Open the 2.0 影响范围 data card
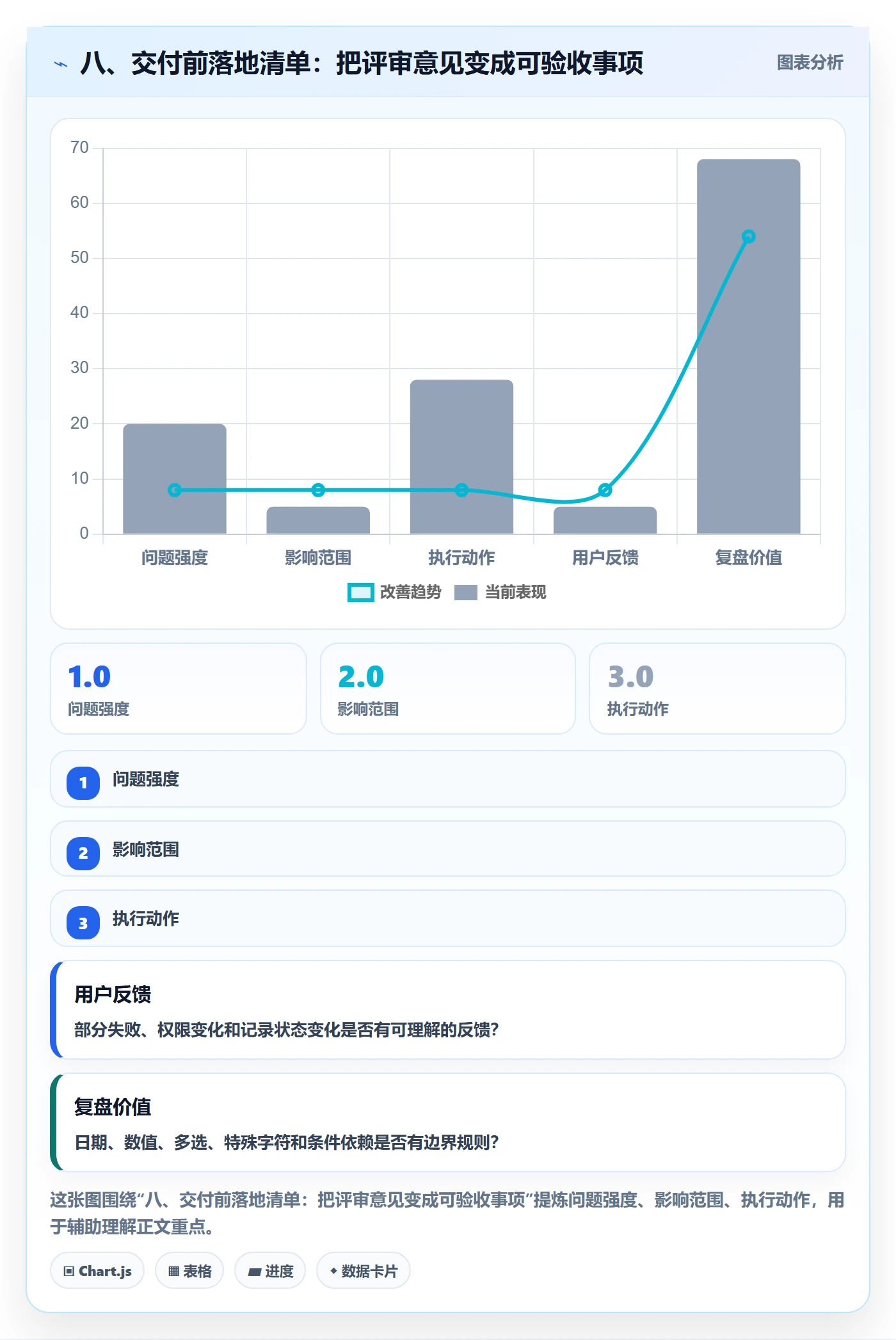Viewport: 896px width, 1340px height. pos(448,689)
